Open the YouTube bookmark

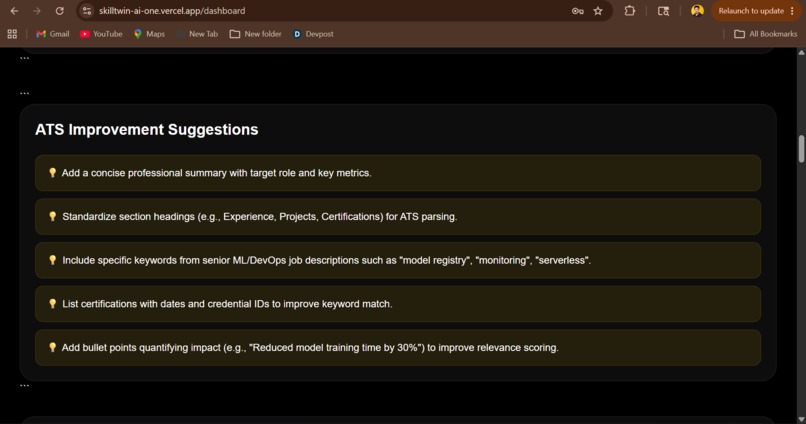click(x=101, y=34)
